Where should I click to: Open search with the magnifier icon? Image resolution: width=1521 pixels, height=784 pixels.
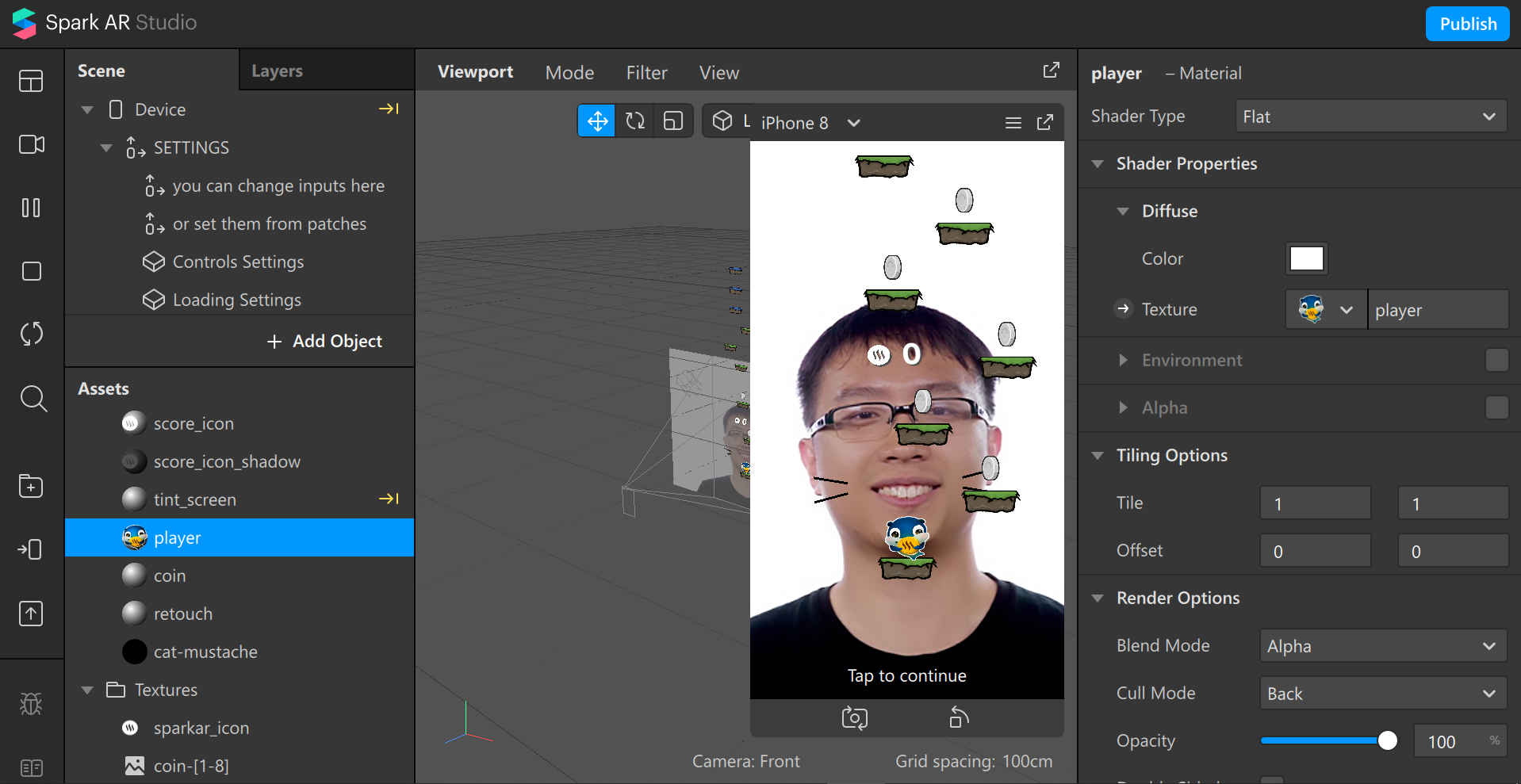click(x=33, y=398)
